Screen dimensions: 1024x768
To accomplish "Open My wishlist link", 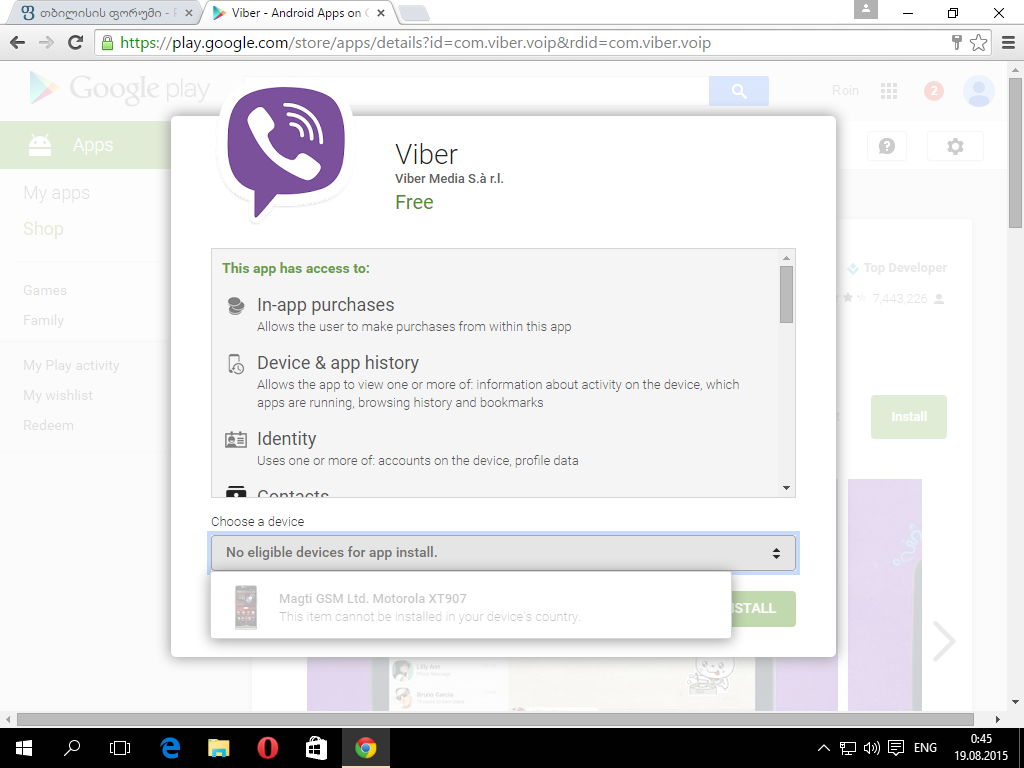I will [x=57, y=396].
